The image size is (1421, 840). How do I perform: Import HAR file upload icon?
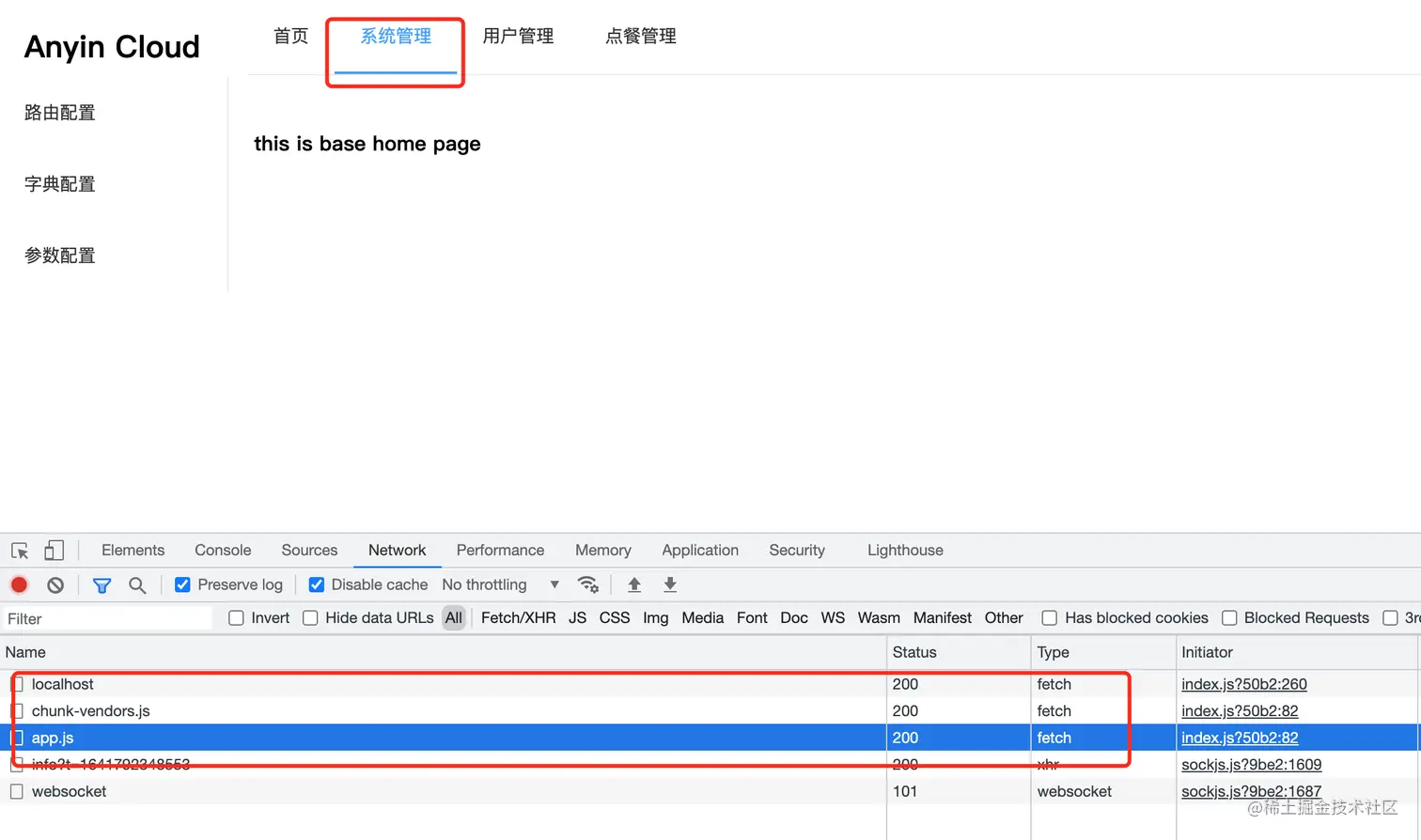click(x=634, y=584)
